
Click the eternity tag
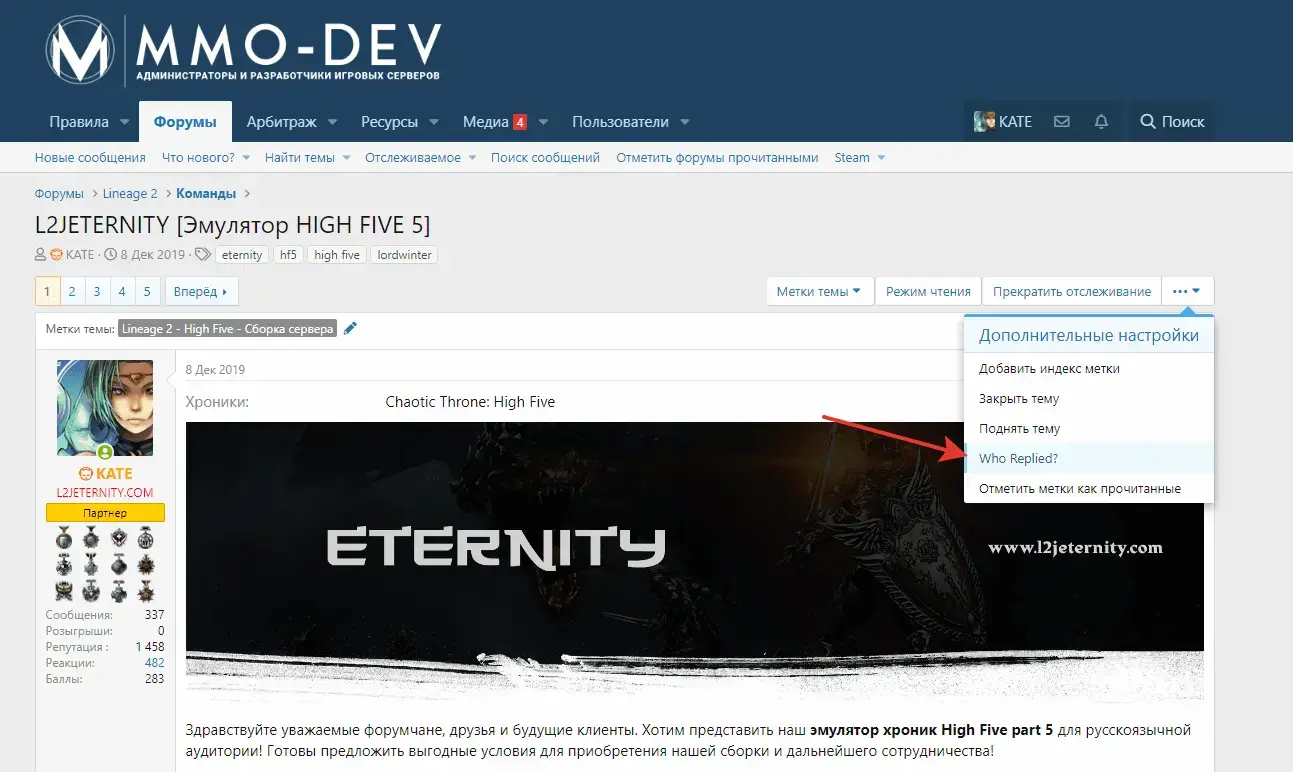[x=242, y=255]
